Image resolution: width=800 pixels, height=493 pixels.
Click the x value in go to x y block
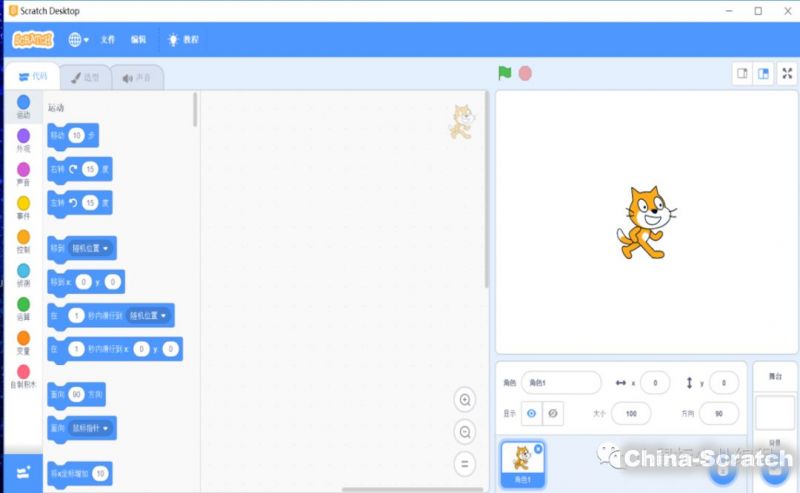coord(84,282)
